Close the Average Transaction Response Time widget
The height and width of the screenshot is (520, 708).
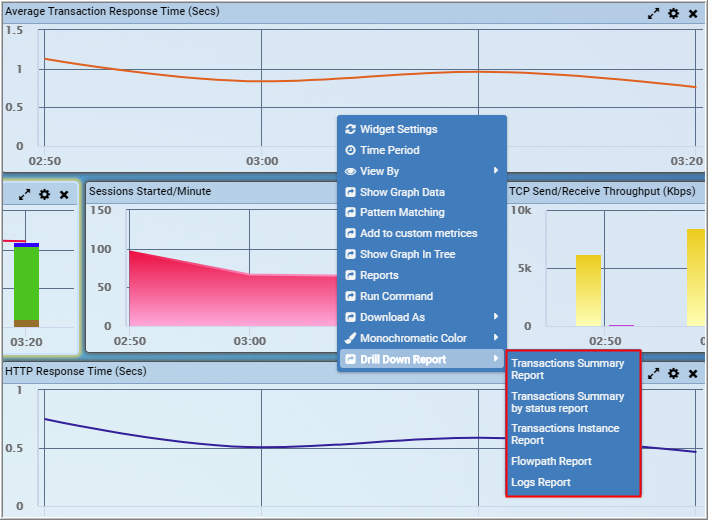(x=693, y=14)
